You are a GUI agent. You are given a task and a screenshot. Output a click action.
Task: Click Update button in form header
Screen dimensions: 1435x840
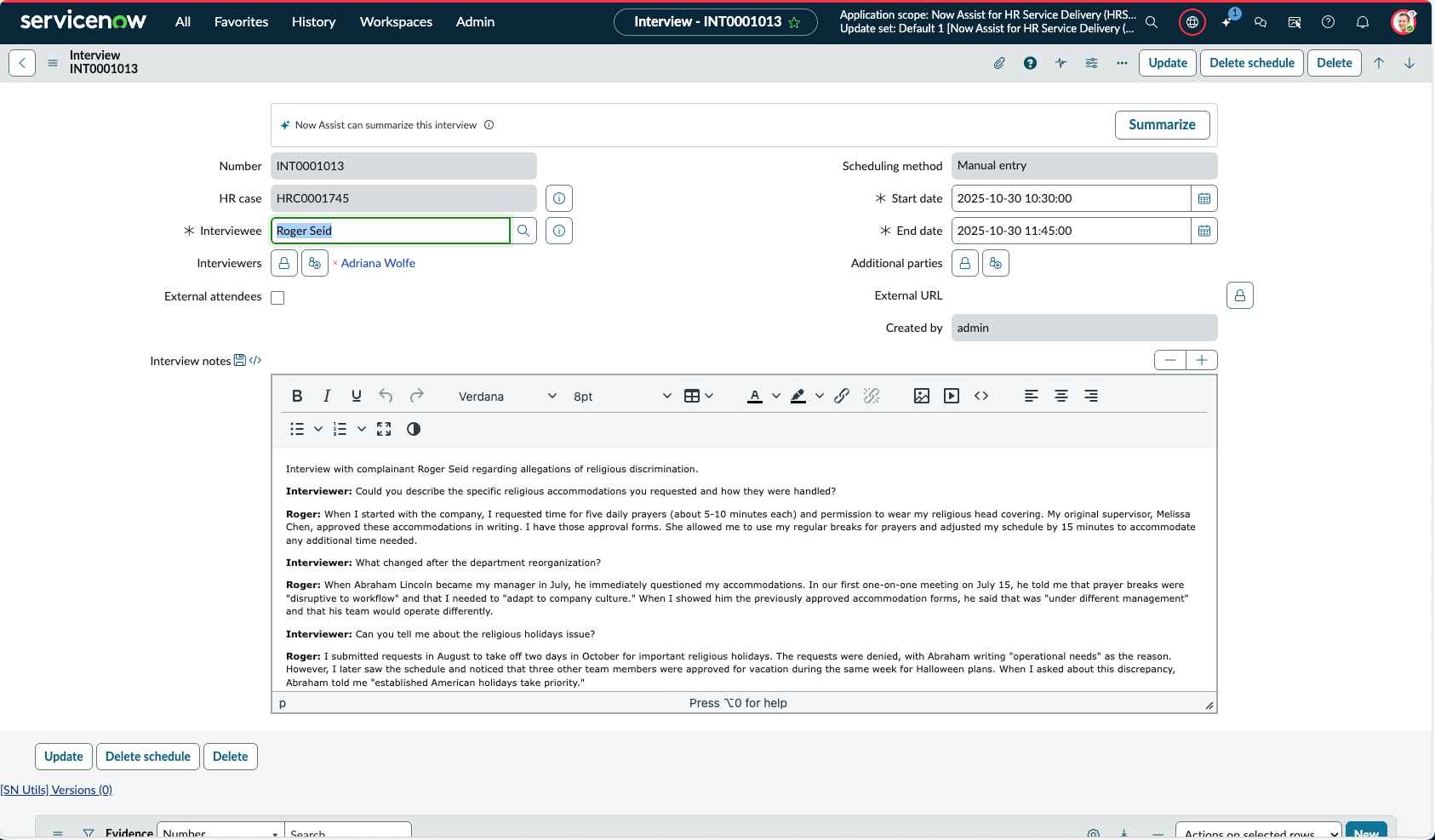1168,63
